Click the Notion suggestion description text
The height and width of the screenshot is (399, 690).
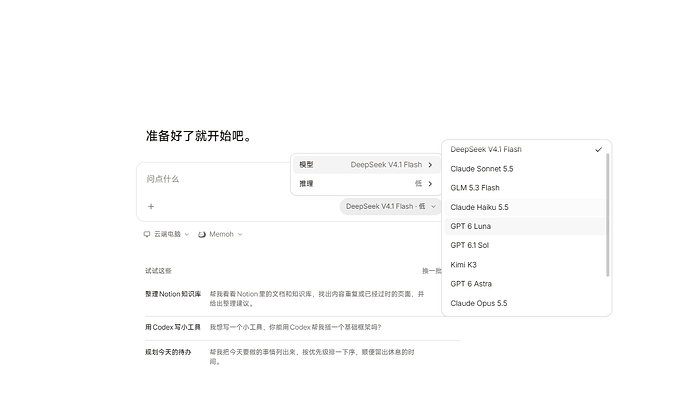317,298
